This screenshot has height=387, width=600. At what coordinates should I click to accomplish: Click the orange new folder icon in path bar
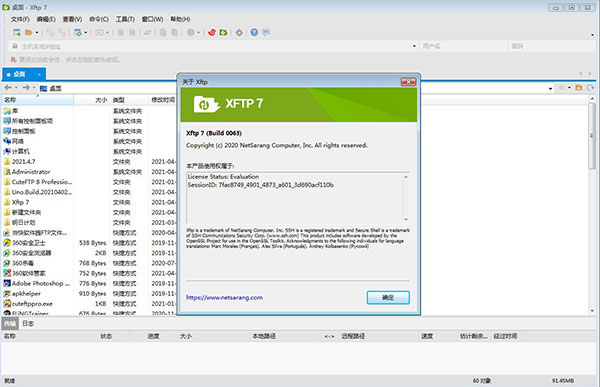tap(579, 88)
